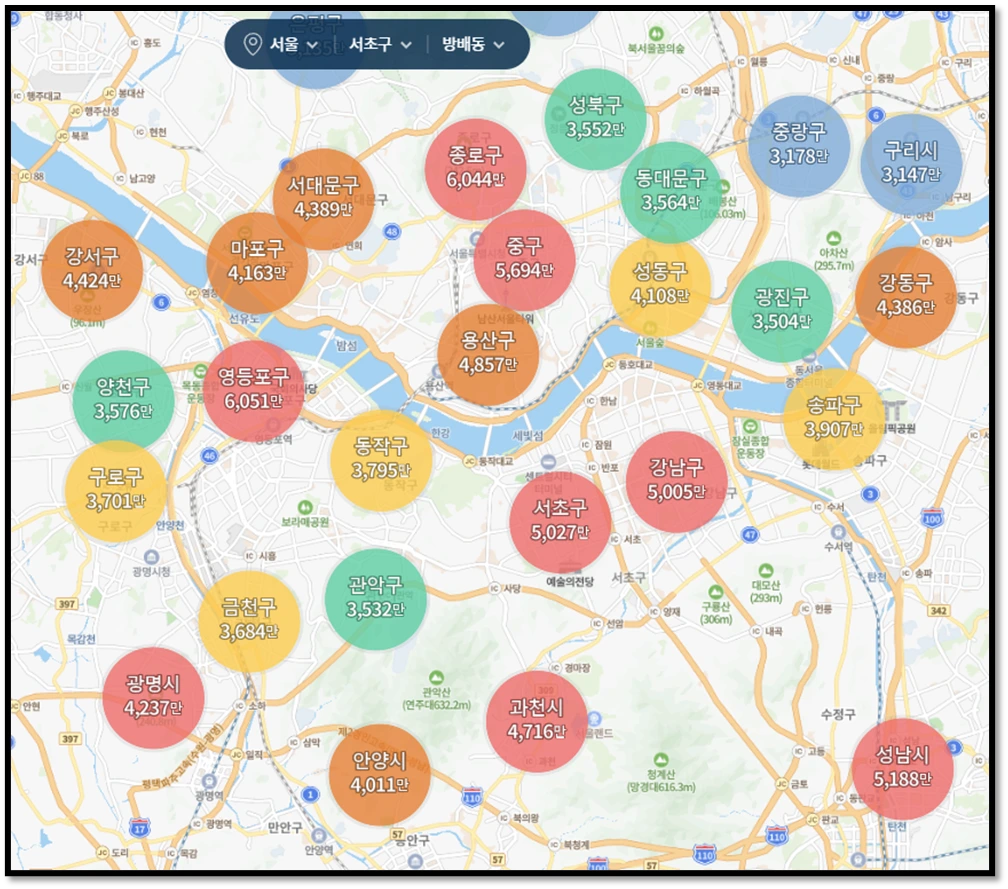
Task: Click the 관악산 mountain icon
Action: (x=436, y=678)
